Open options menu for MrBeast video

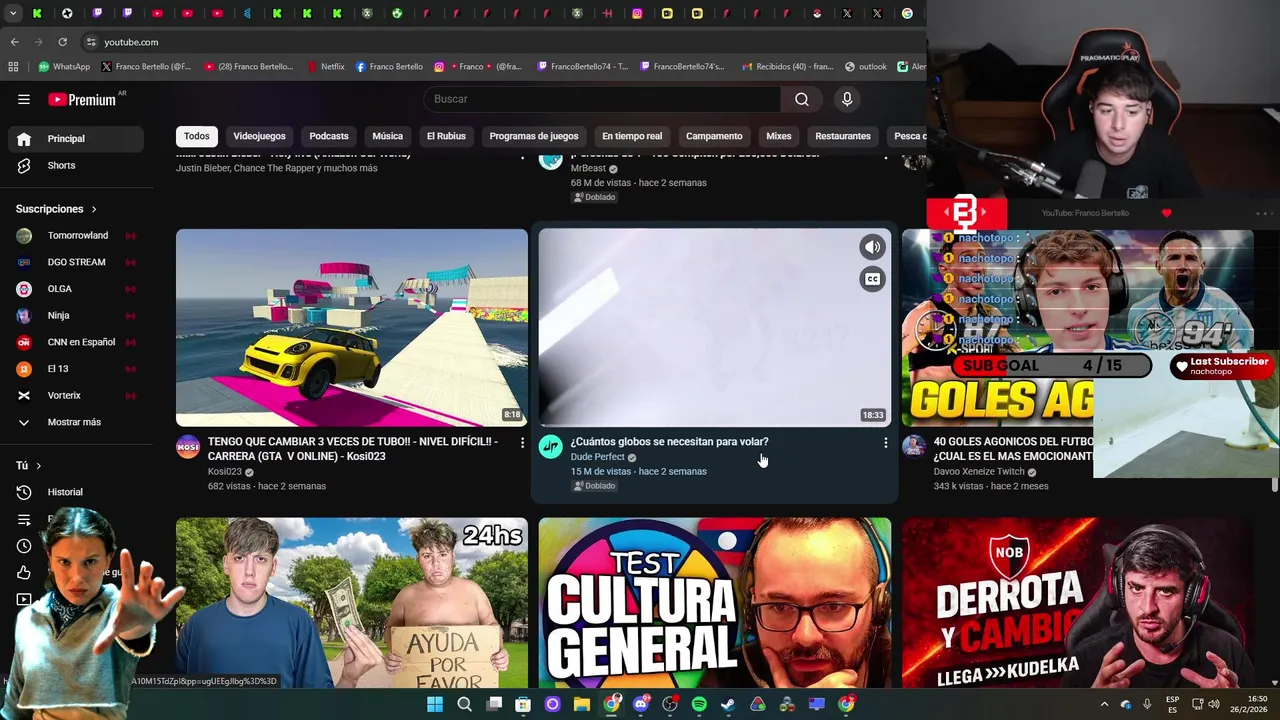(885, 156)
